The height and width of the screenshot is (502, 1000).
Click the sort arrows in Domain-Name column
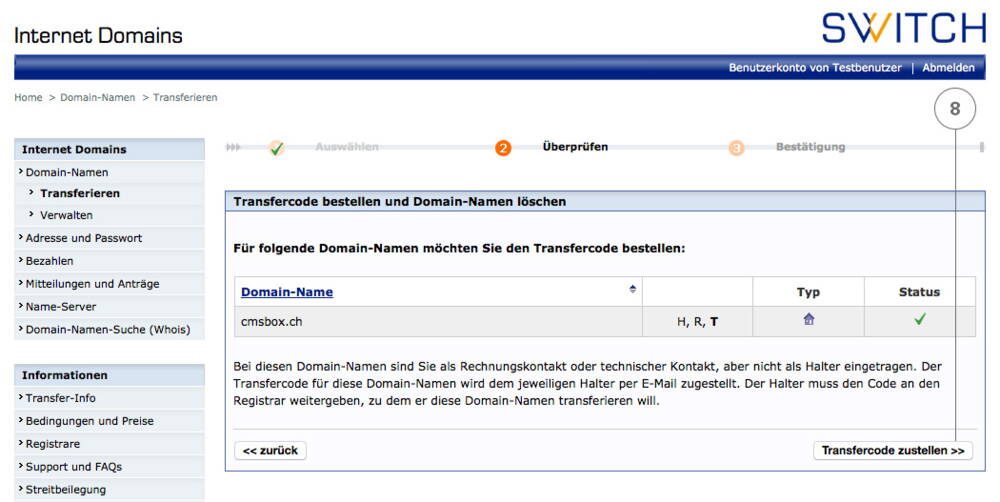coord(633,289)
